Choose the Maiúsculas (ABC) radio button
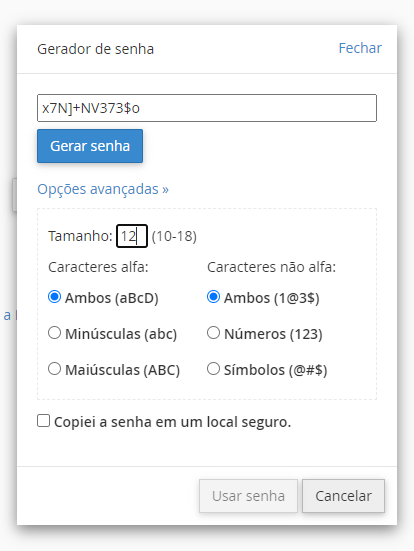Viewport: 414px width, 551px height. [x=54, y=369]
